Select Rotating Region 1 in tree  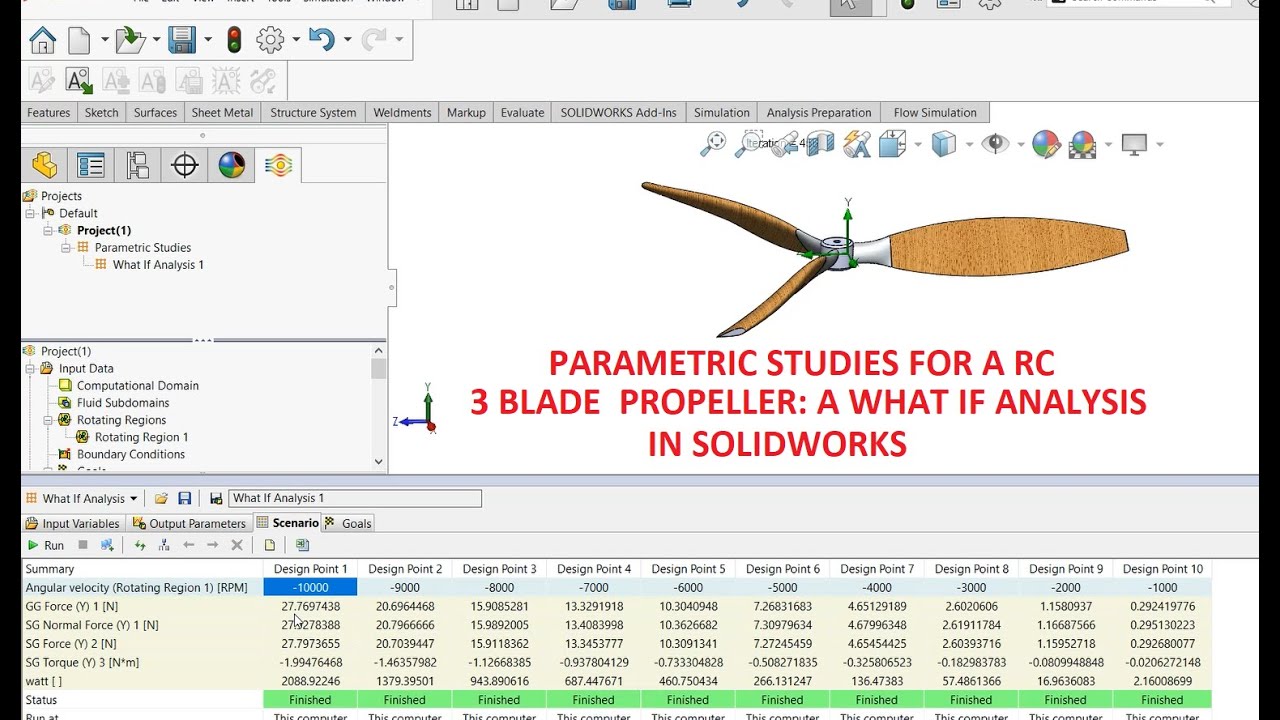pyautogui.click(x=141, y=437)
